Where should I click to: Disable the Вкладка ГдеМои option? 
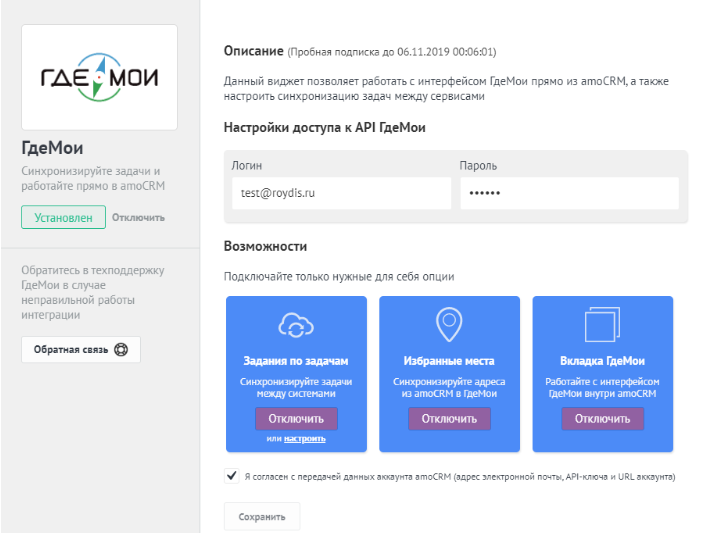603,418
